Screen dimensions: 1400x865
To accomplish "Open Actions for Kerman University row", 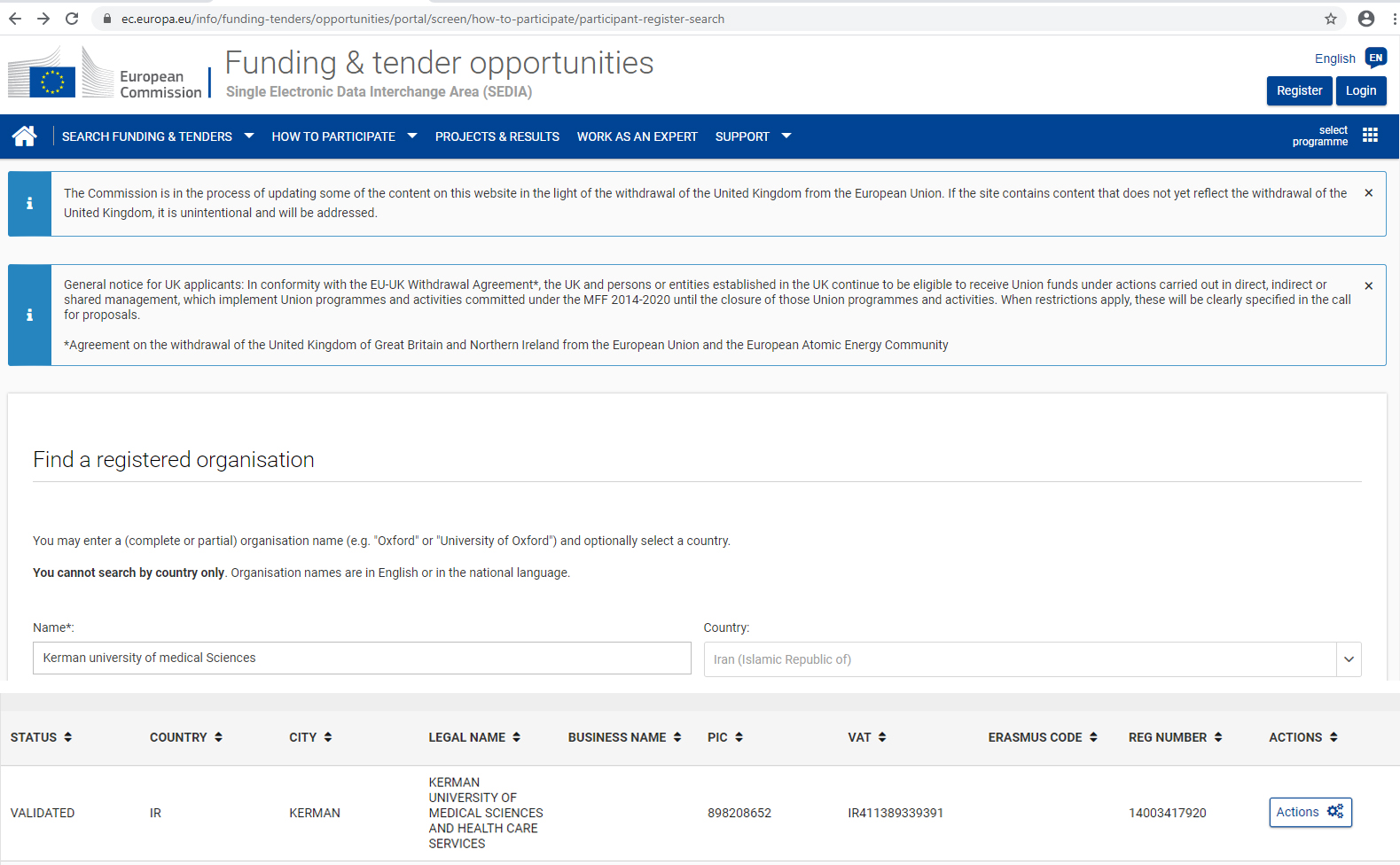I will [x=1310, y=813].
